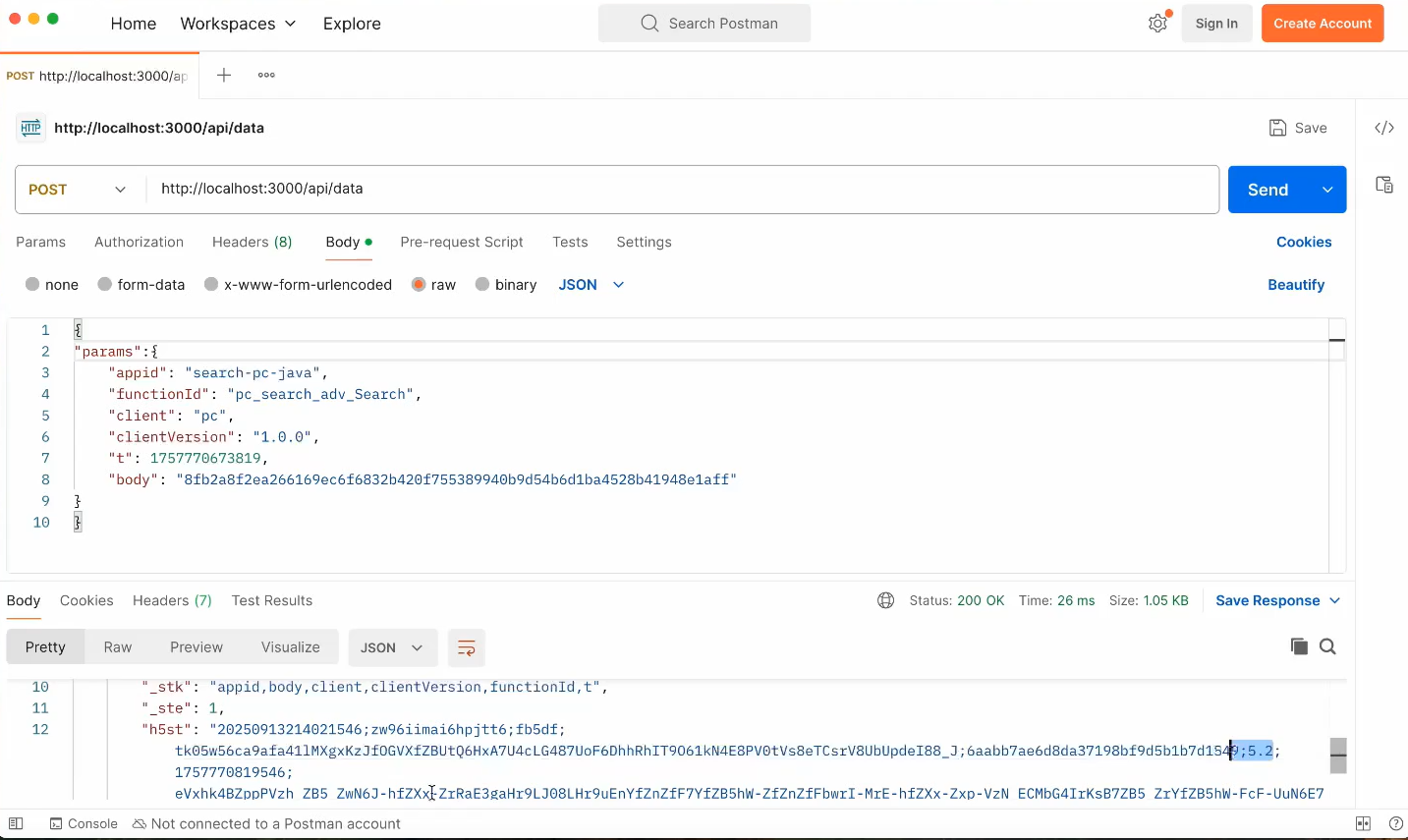Switch response view to Preview

pos(197,647)
